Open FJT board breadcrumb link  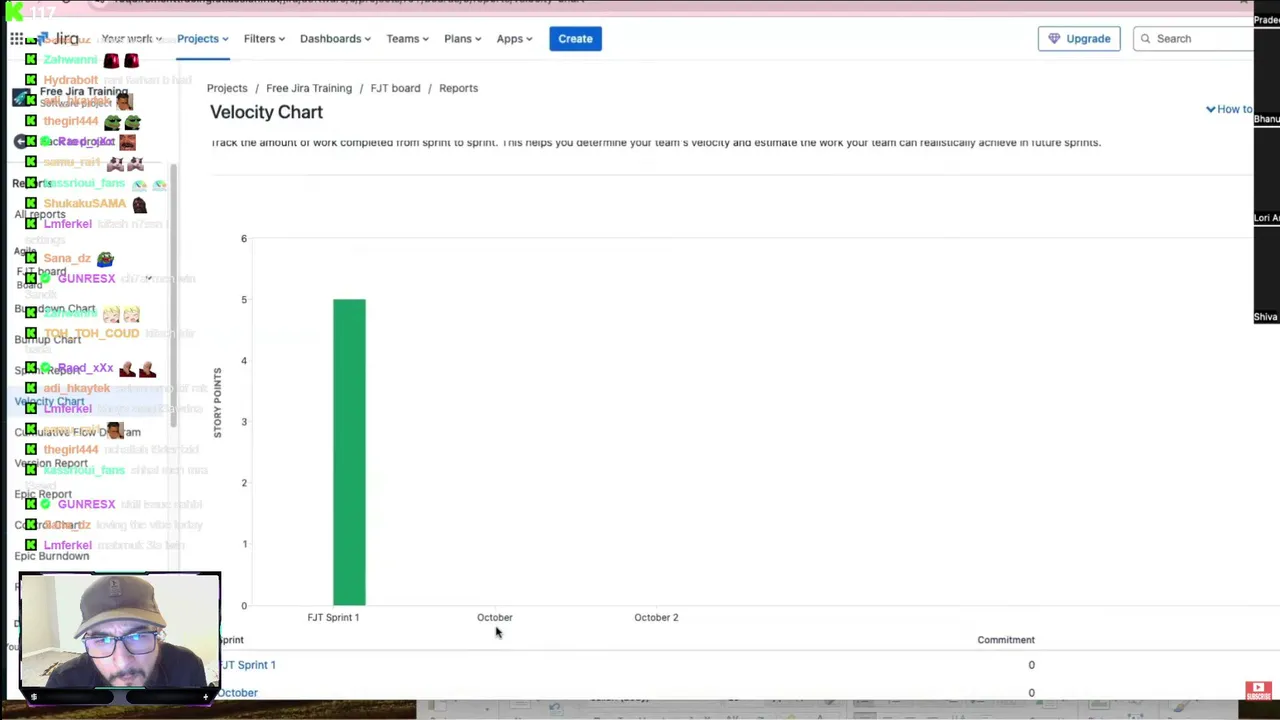395,88
